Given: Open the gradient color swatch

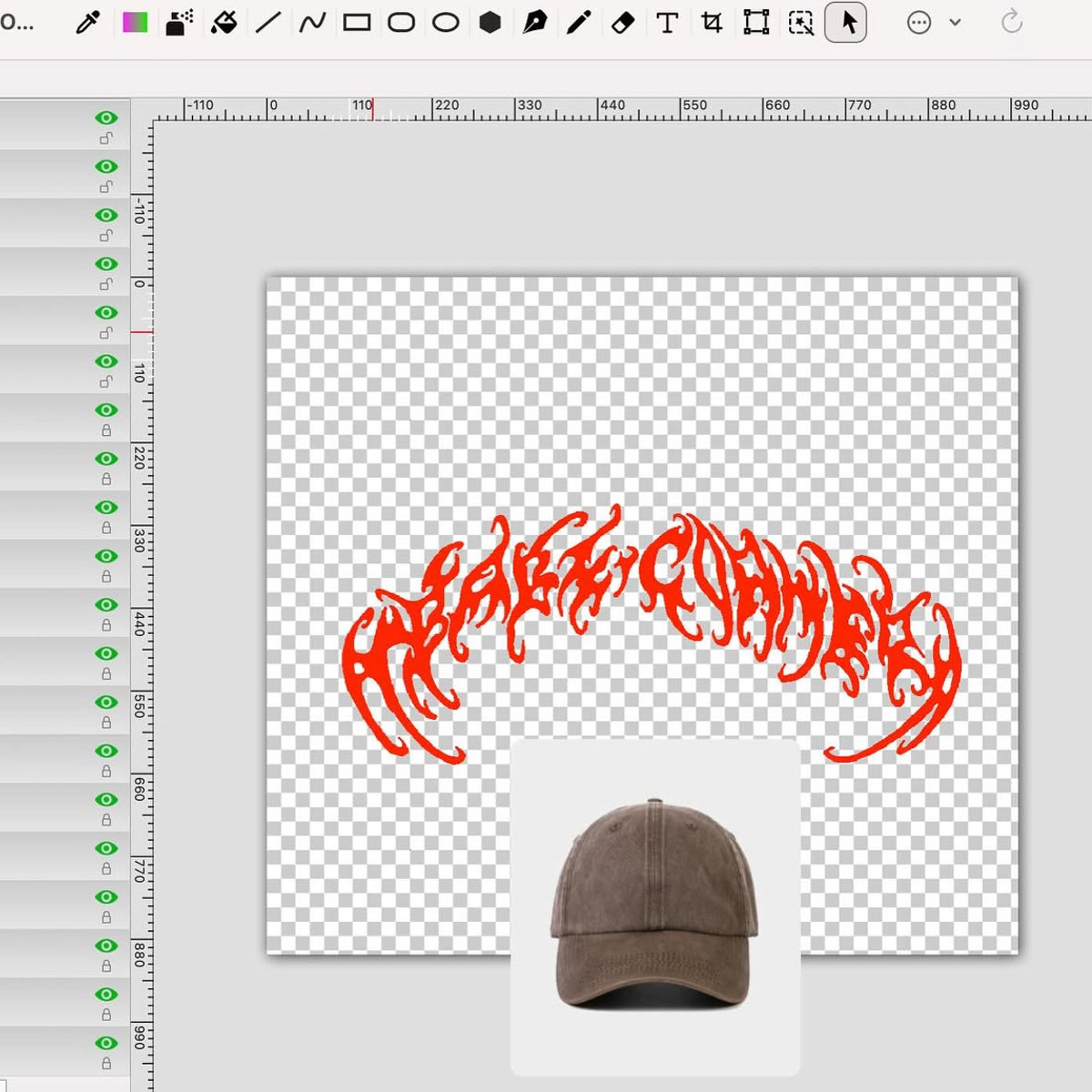Looking at the screenshot, I should [x=135, y=23].
